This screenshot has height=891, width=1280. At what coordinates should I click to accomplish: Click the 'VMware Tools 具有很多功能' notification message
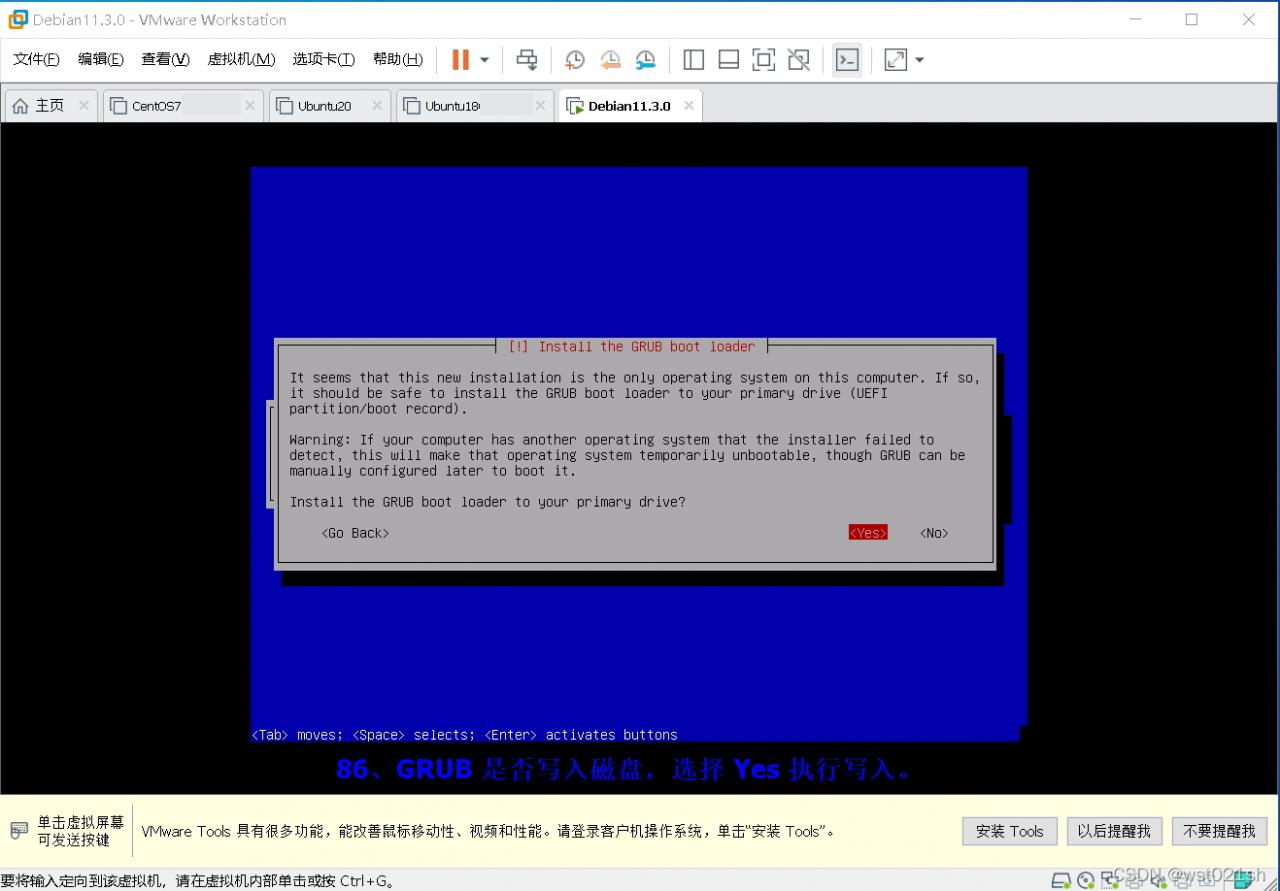click(488, 831)
